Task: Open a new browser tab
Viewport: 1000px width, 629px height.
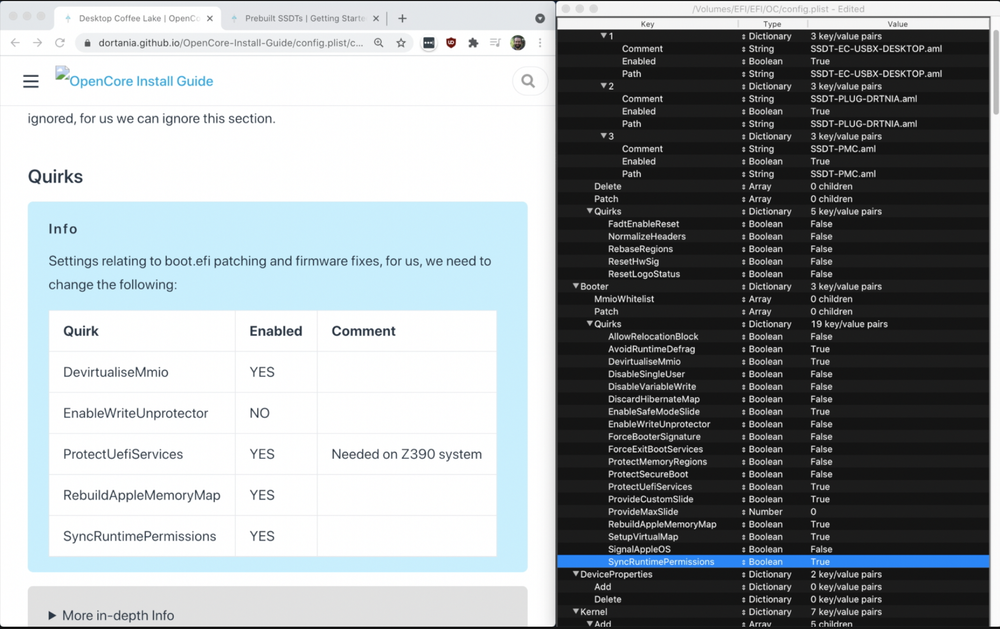Action: 402,18
